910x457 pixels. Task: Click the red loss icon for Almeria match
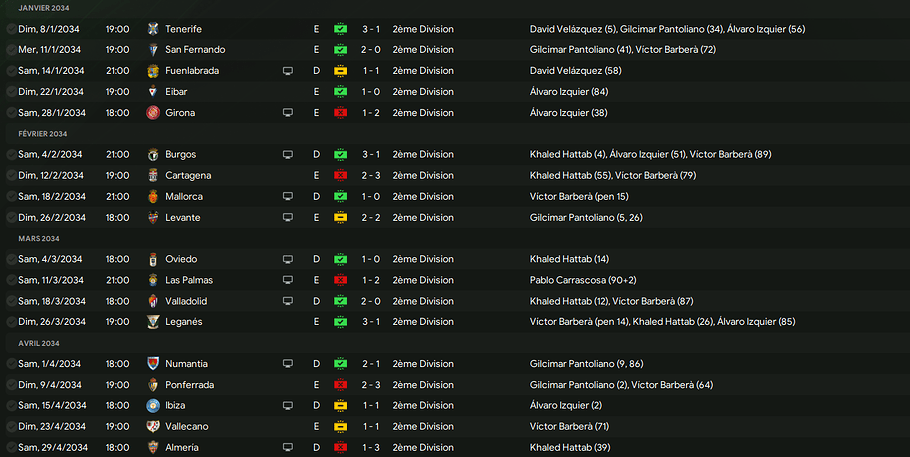point(340,448)
